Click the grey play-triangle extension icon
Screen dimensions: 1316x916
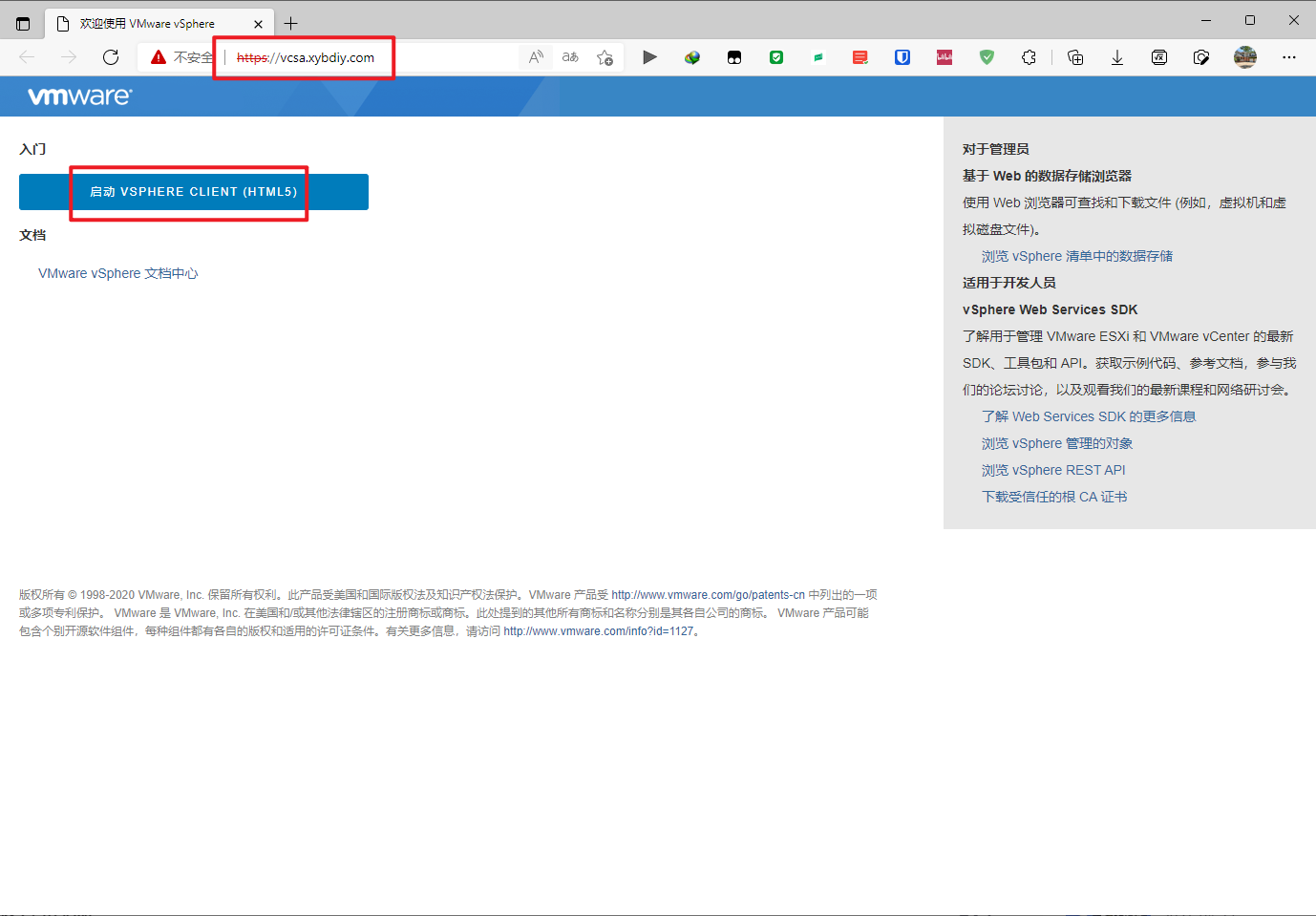[649, 57]
